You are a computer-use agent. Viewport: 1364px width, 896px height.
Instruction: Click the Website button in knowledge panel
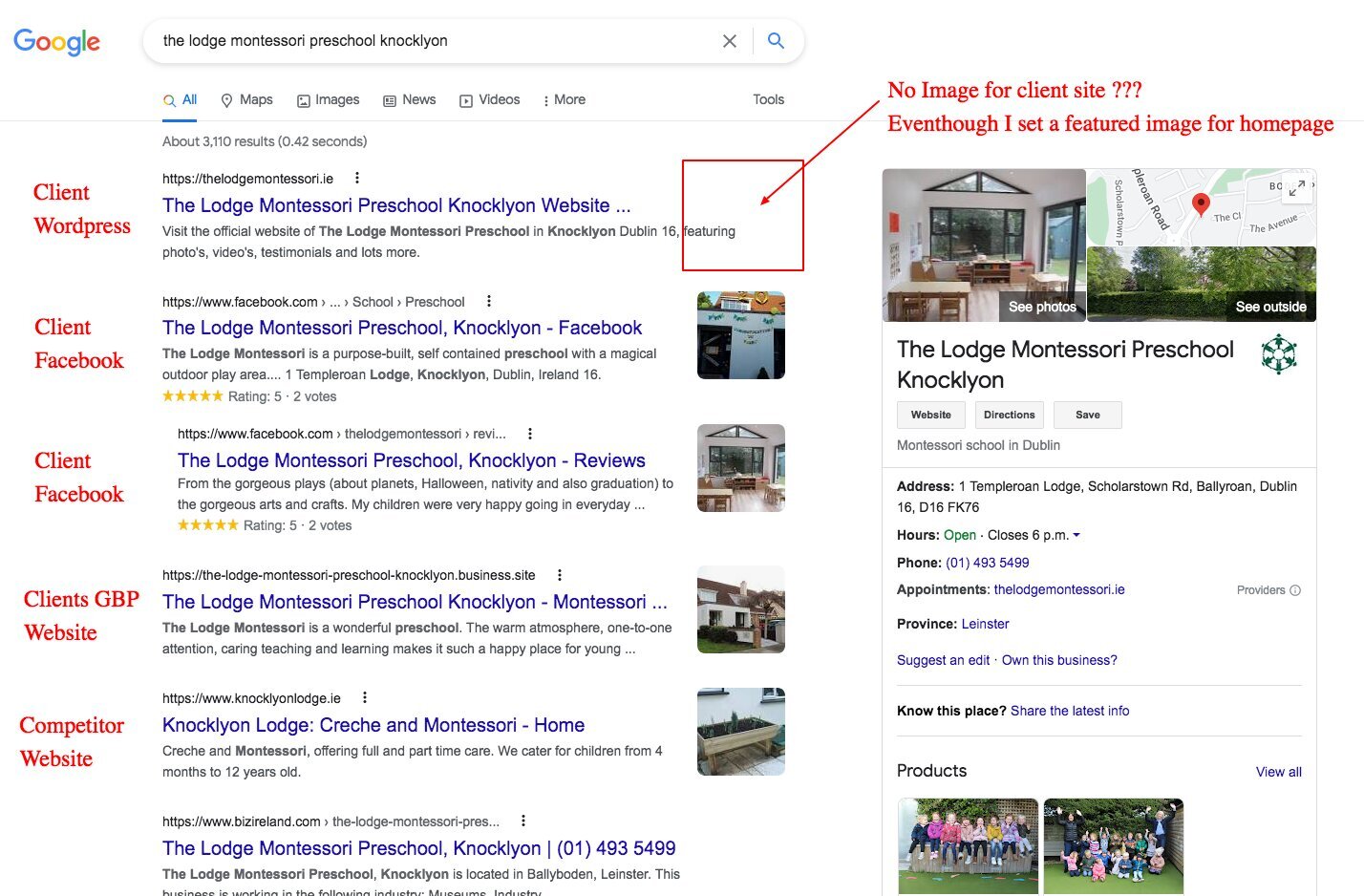930,415
